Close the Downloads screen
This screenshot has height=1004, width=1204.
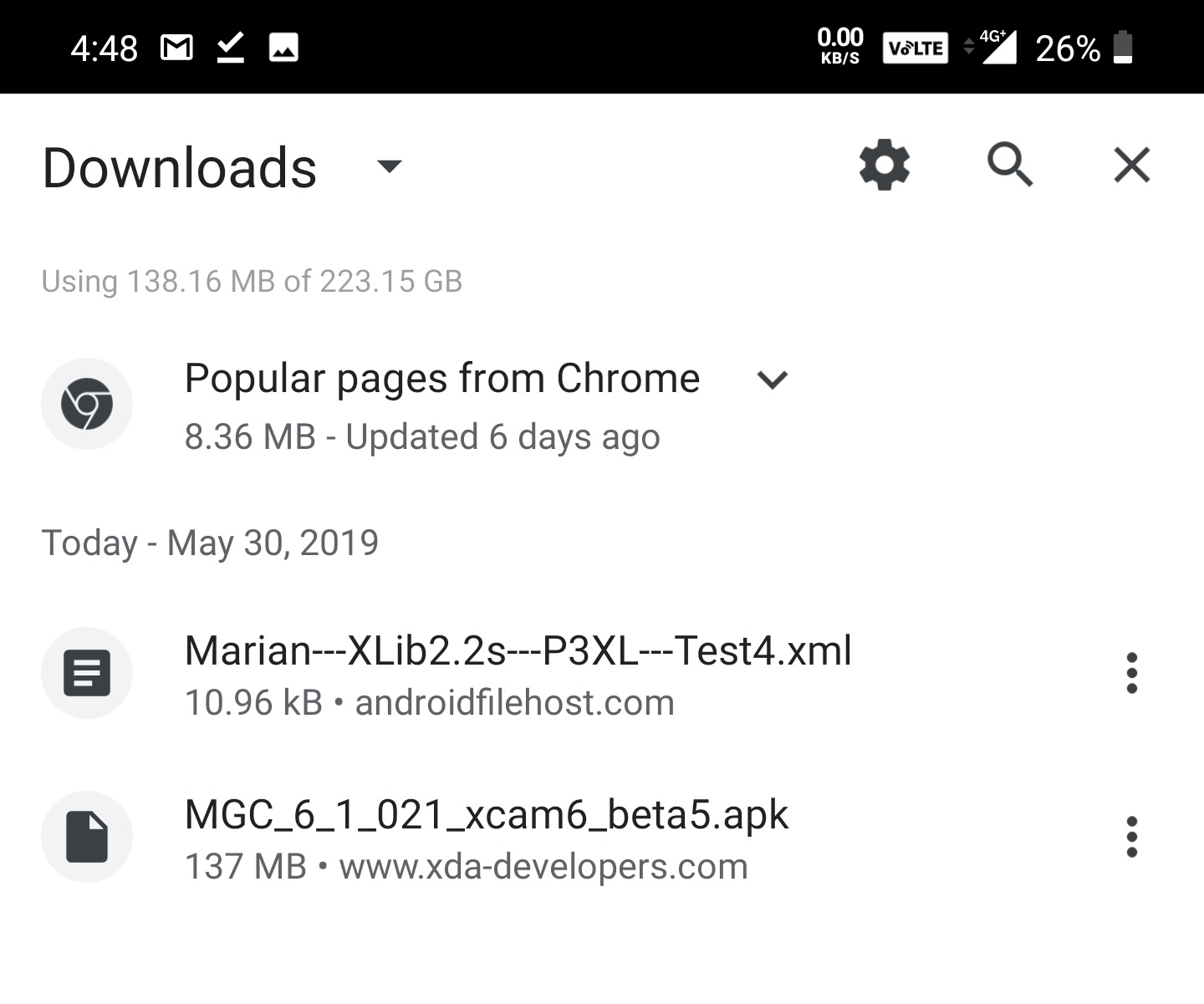[1132, 165]
